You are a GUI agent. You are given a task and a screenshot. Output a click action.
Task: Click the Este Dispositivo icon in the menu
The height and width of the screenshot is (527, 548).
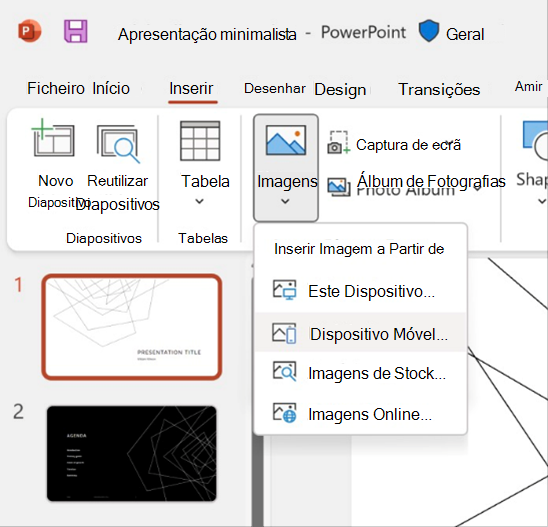(284, 290)
